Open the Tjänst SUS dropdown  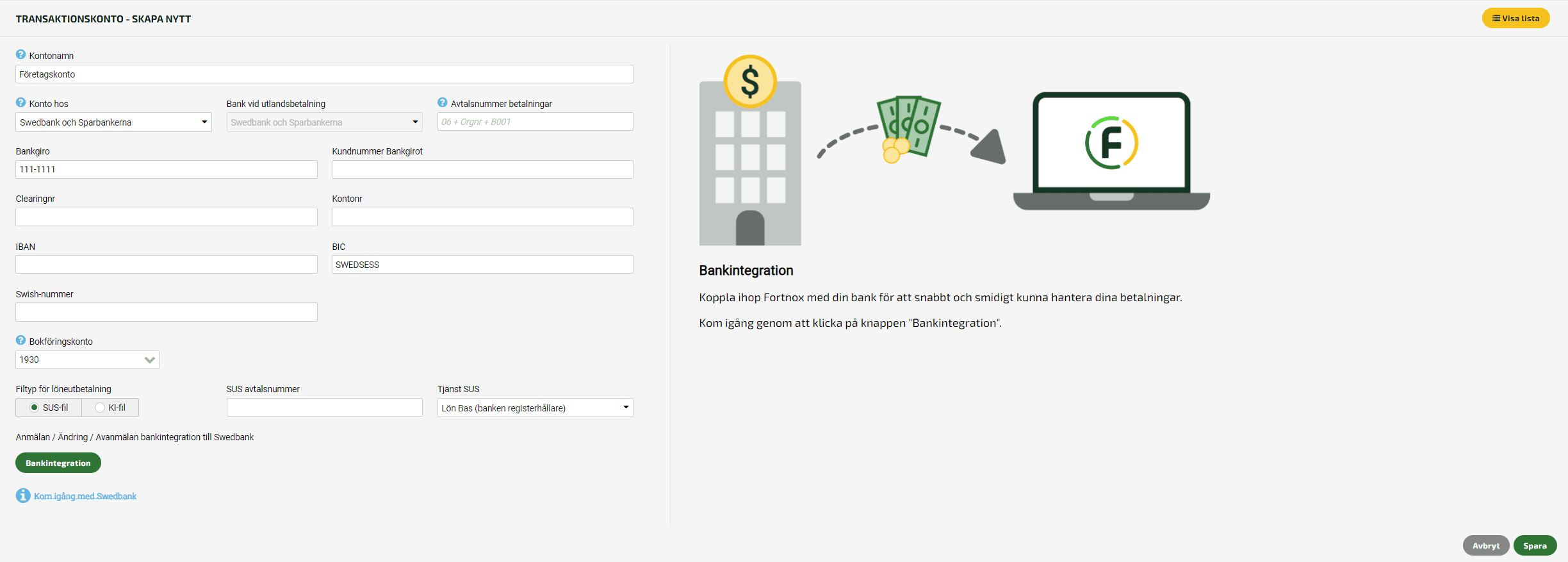click(535, 408)
